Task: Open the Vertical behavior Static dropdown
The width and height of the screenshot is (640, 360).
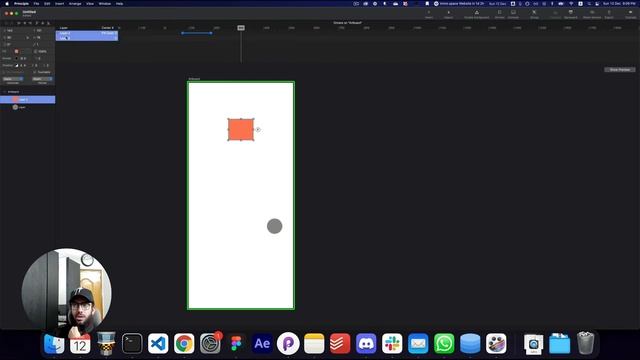Action: pyautogui.click(x=42, y=79)
